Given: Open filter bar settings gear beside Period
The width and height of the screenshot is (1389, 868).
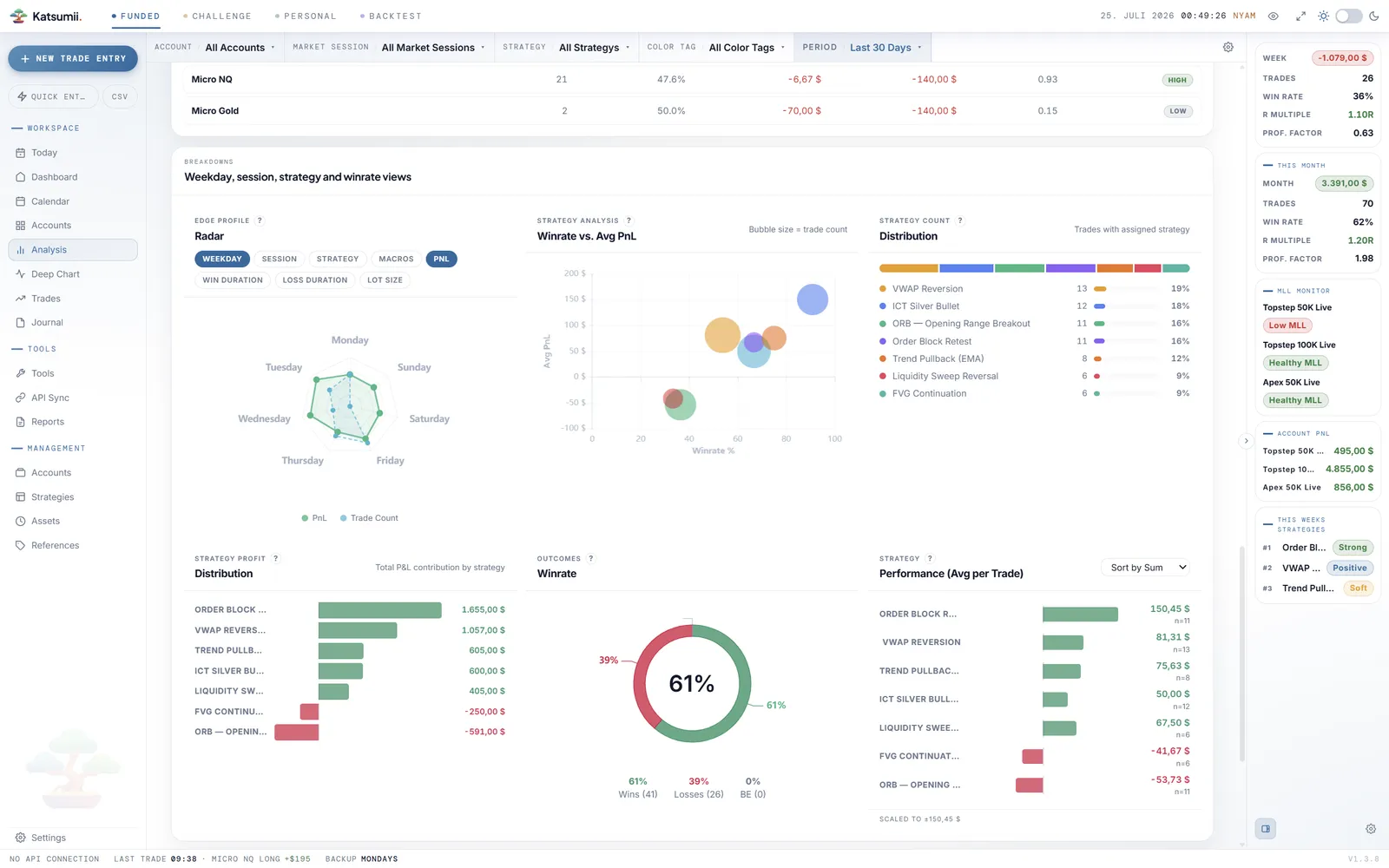Looking at the screenshot, I should (x=1228, y=48).
